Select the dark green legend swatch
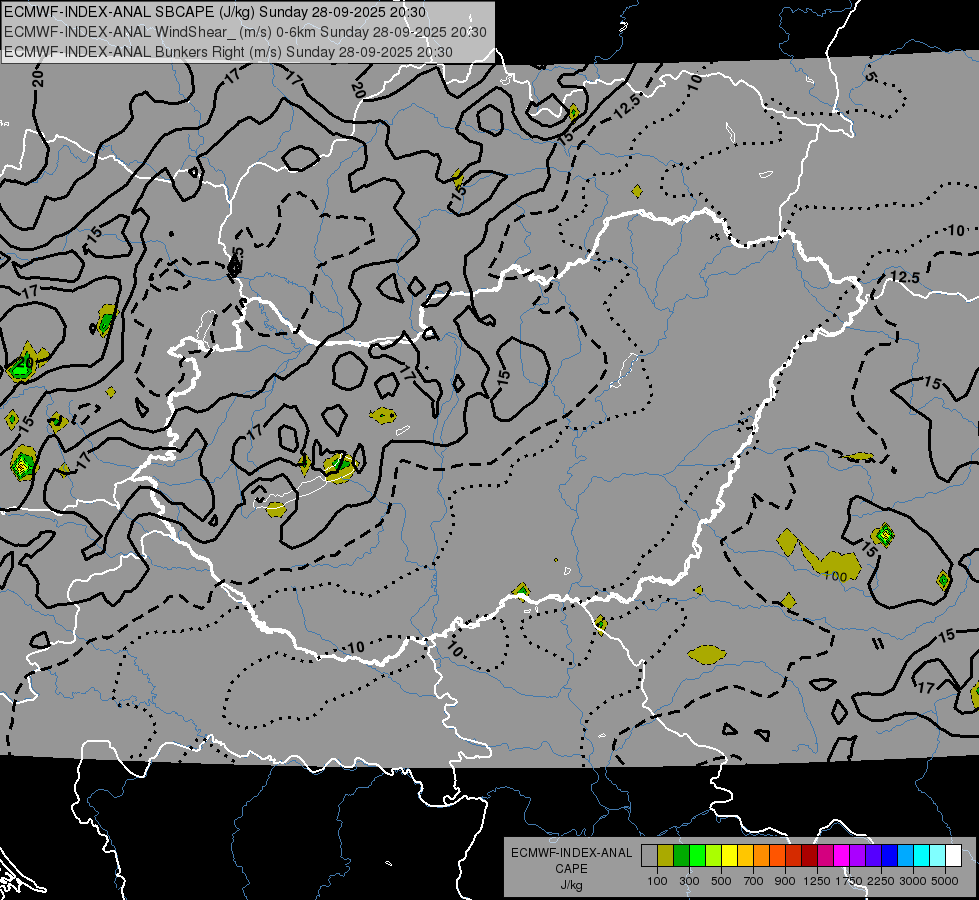979x900 pixels. pos(681,856)
